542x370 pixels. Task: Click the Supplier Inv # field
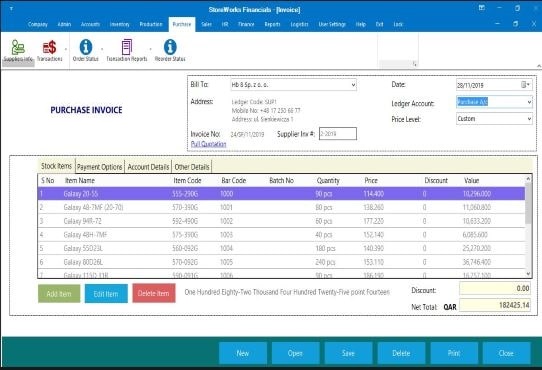click(x=338, y=133)
